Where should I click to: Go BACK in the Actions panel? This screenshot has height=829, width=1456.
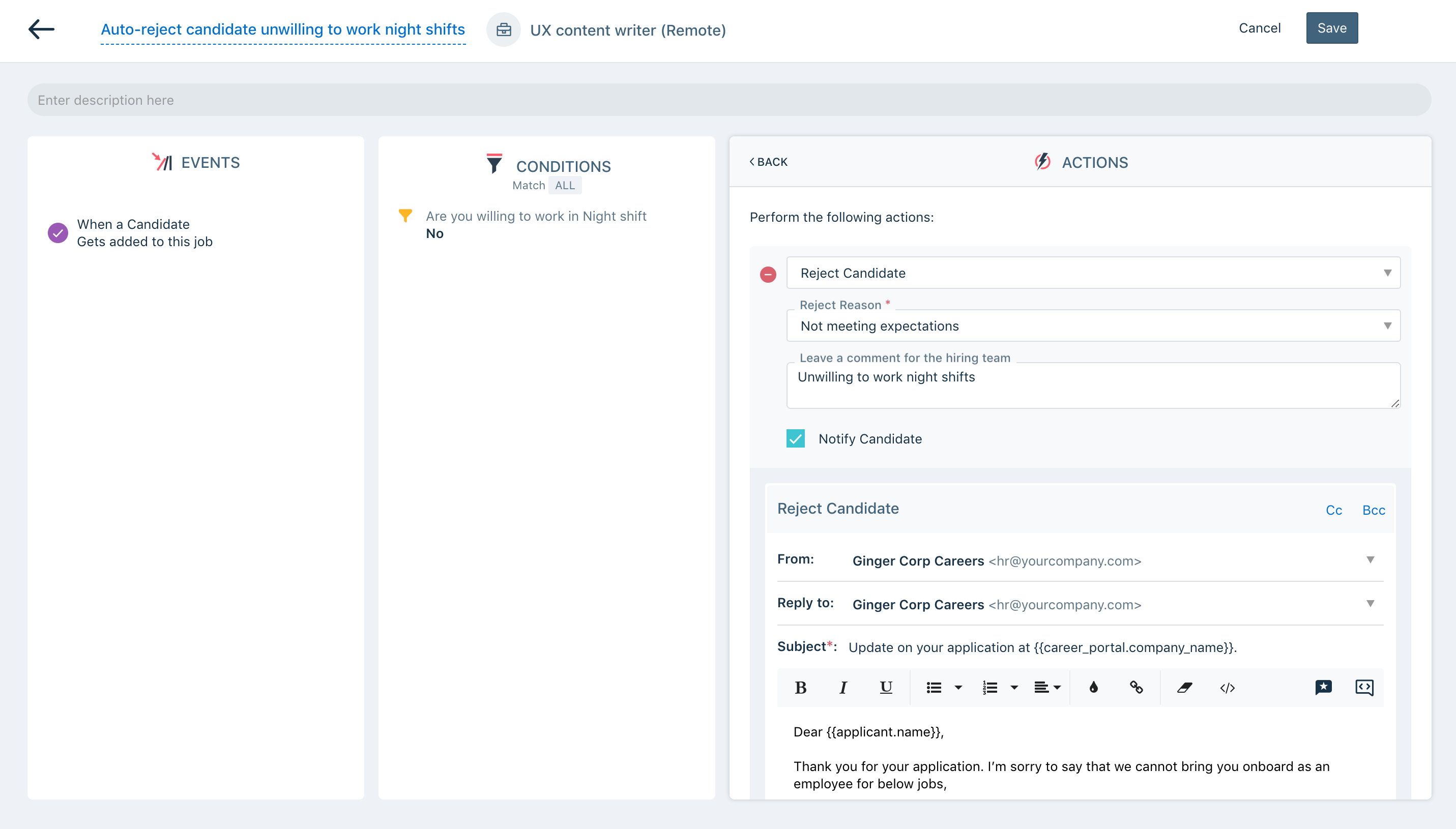(768, 162)
